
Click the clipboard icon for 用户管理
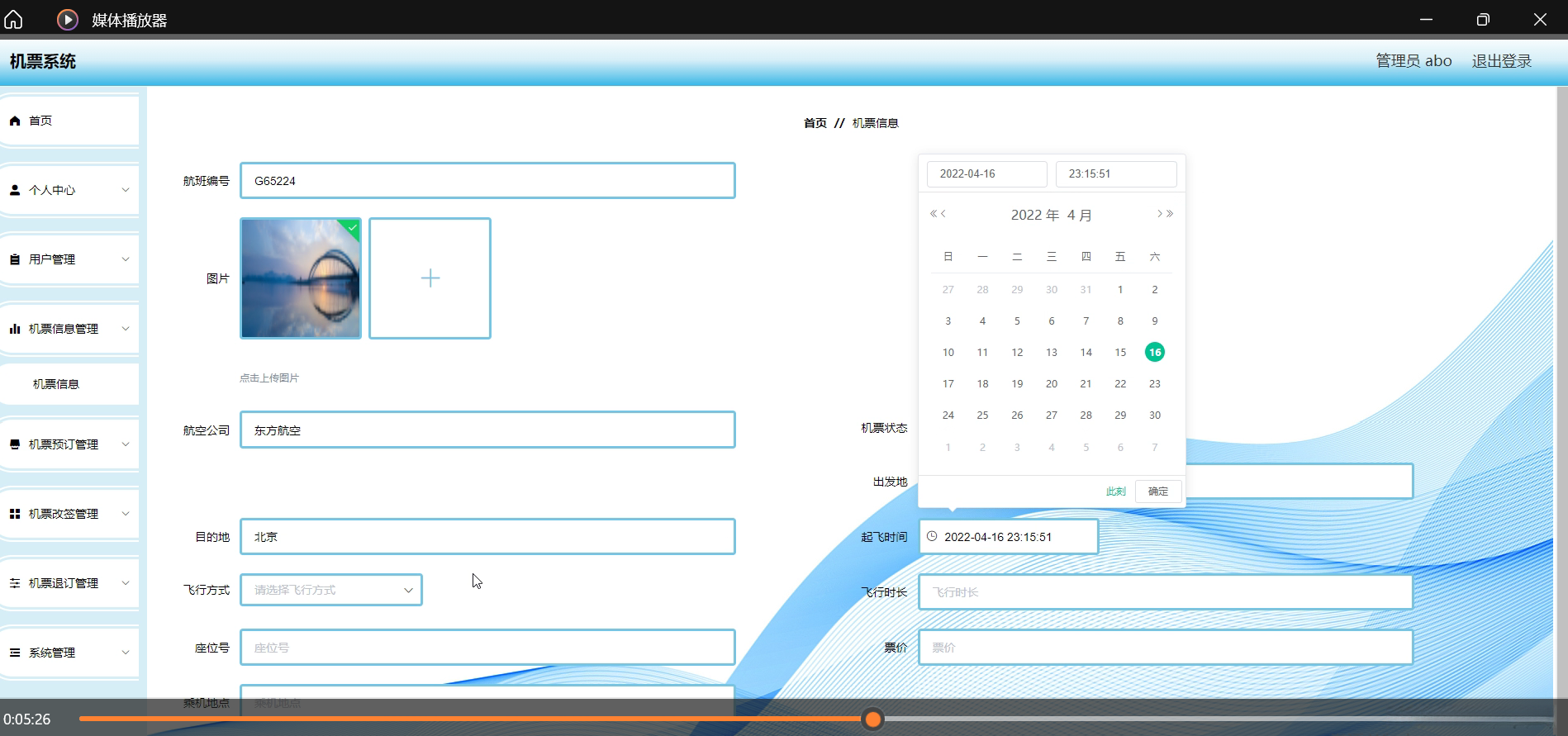coord(15,259)
